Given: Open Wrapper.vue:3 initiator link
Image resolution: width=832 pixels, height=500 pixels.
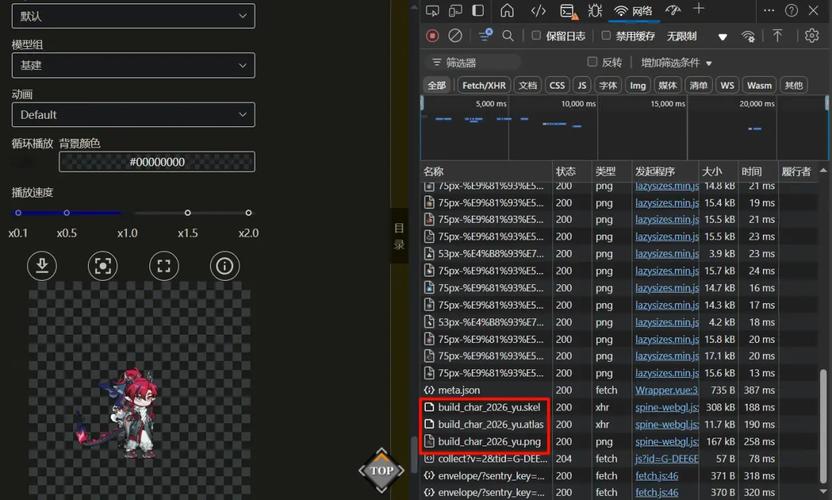Looking at the screenshot, I should click(x=666, y=390).
